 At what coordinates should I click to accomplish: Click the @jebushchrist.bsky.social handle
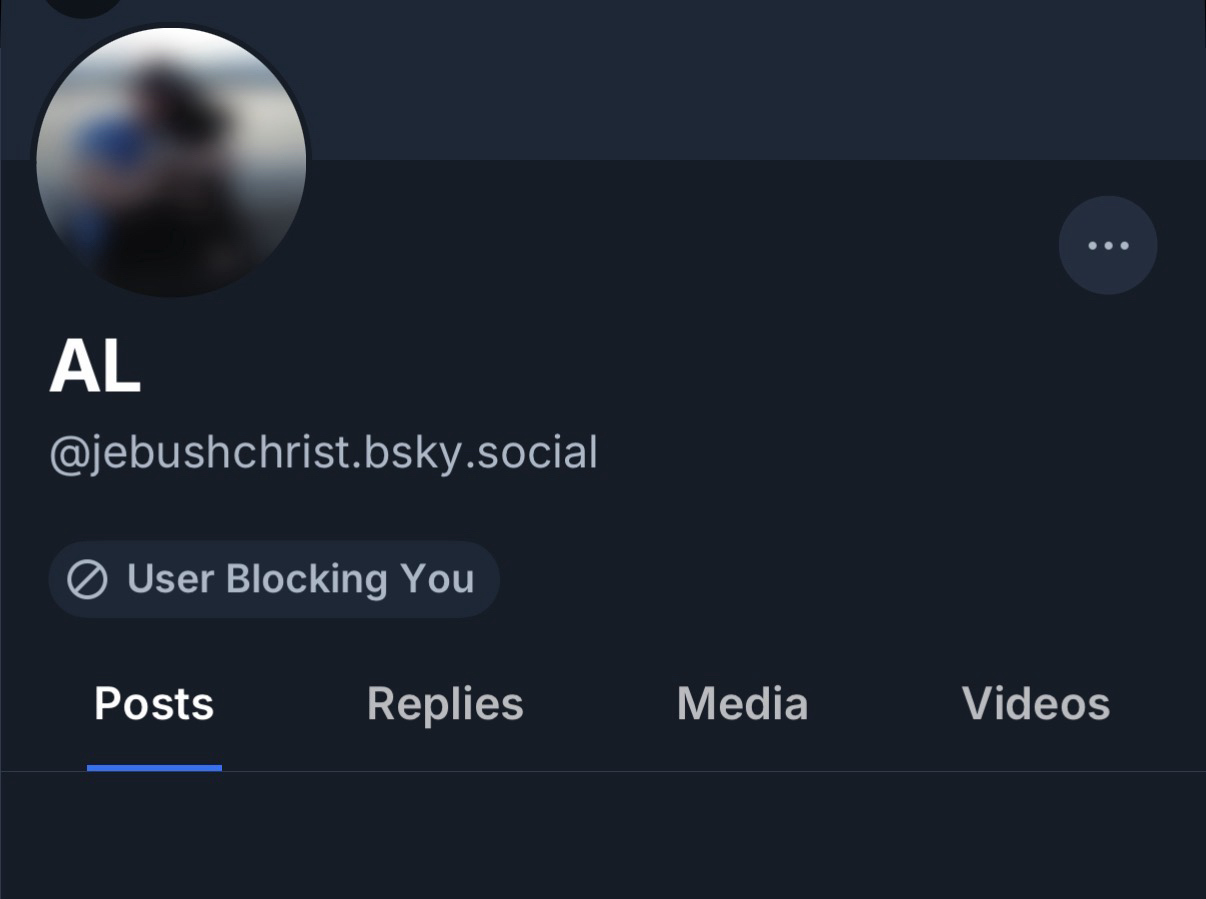[x=323, y=453]
